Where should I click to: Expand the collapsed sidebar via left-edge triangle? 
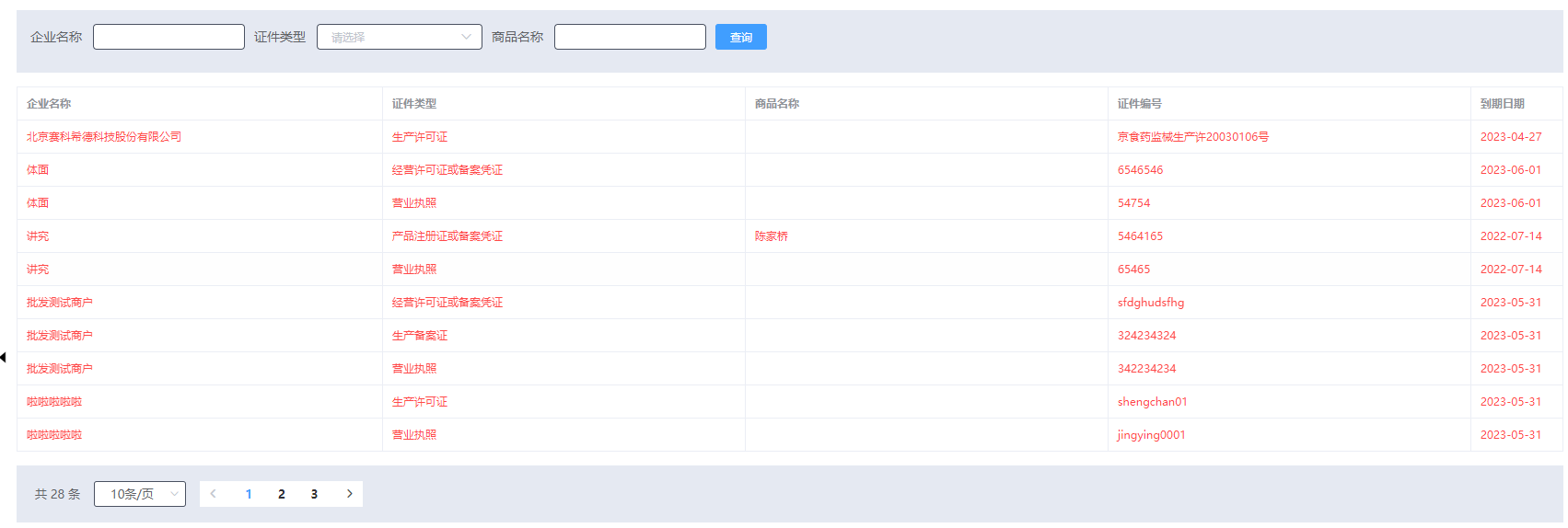(x=4, y=357)
